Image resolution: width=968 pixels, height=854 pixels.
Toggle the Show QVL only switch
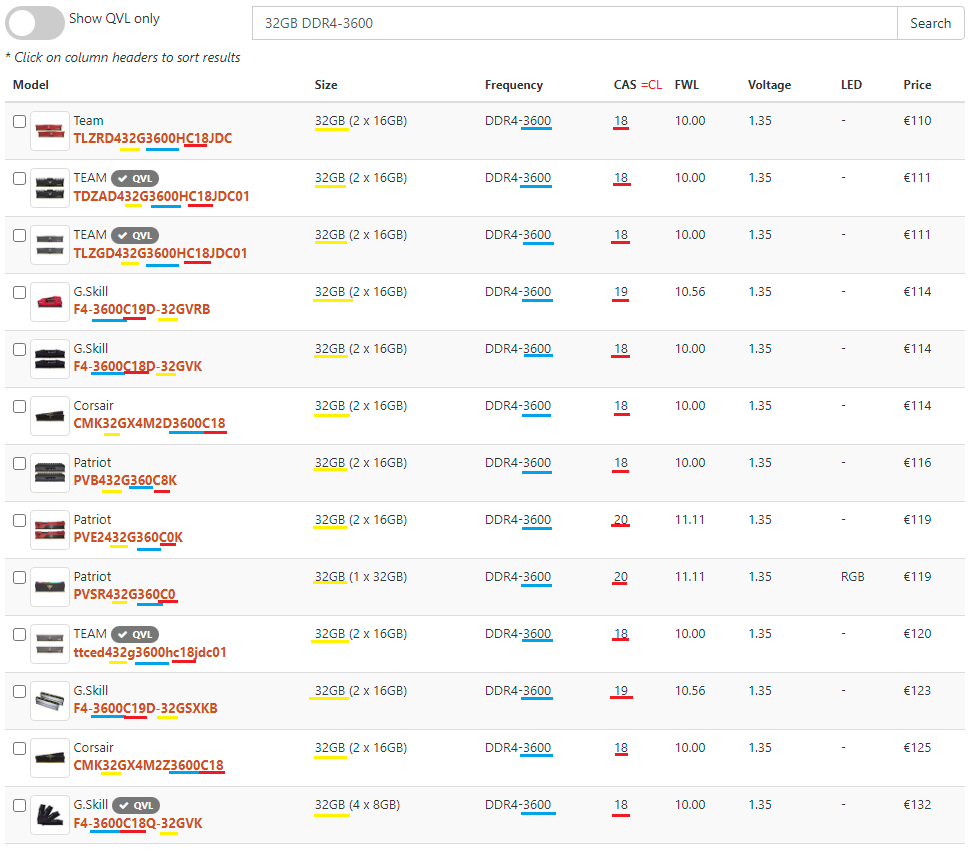coord(35,23)
